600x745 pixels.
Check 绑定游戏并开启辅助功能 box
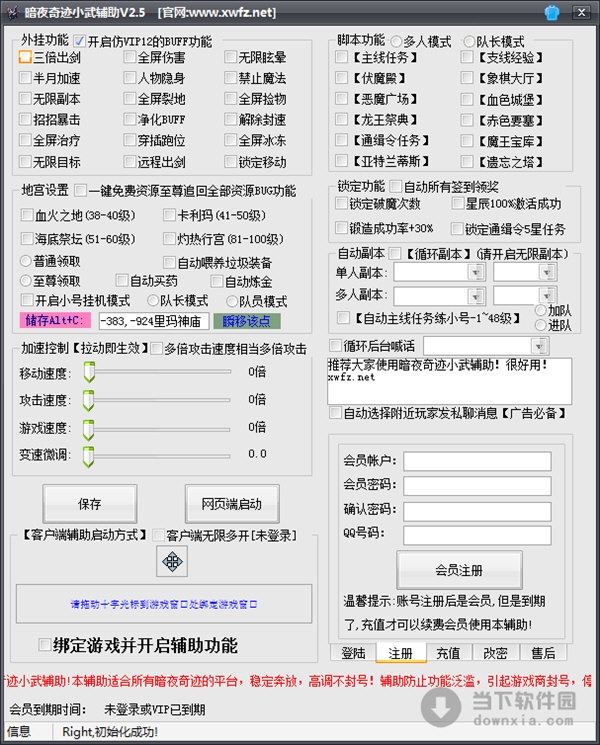44,645
